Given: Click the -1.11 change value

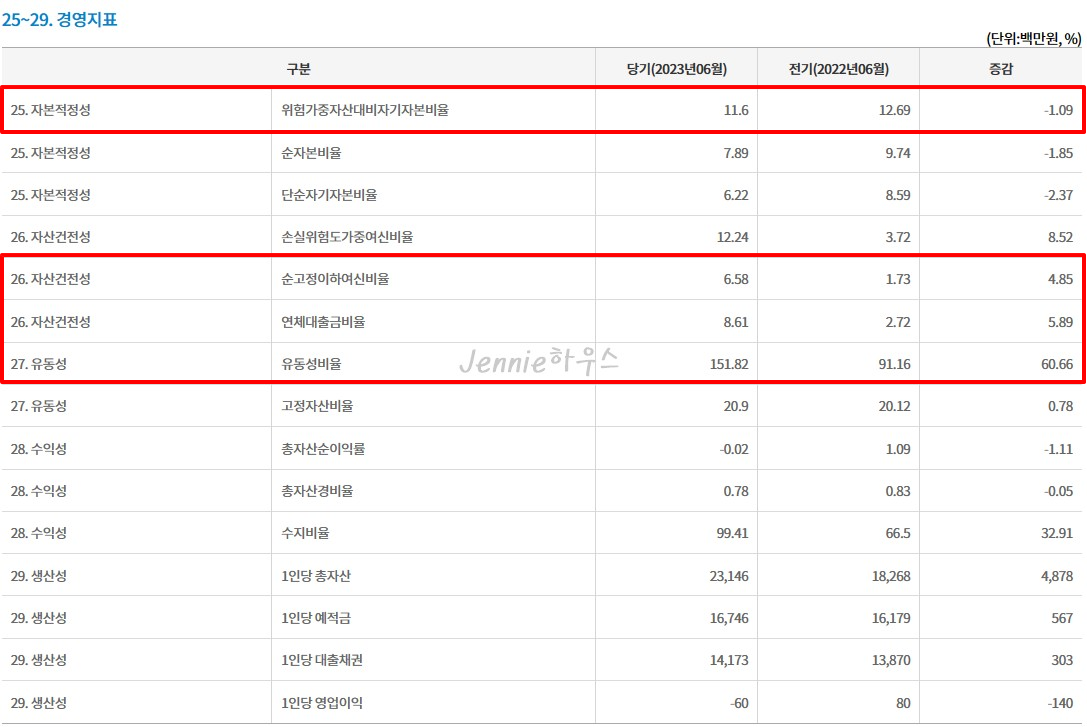Looking at the screenshot, I should 1059,449.
